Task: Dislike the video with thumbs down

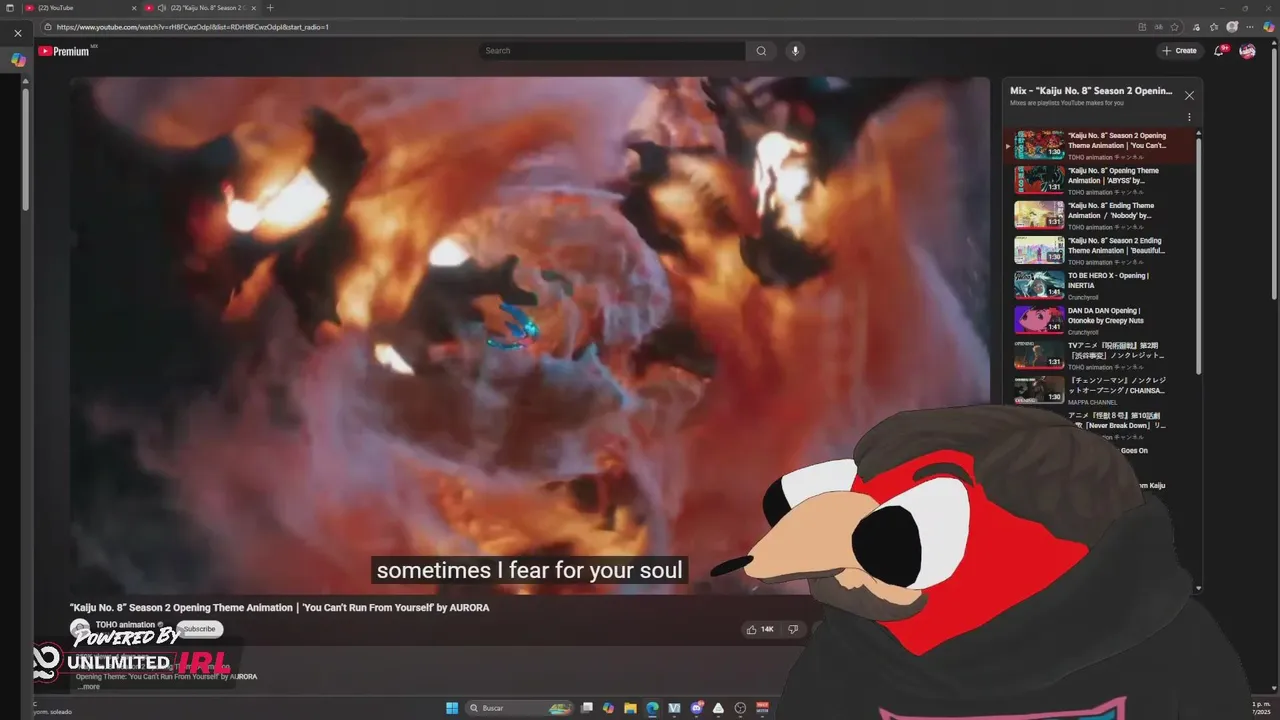Action: tap(793, 629)
